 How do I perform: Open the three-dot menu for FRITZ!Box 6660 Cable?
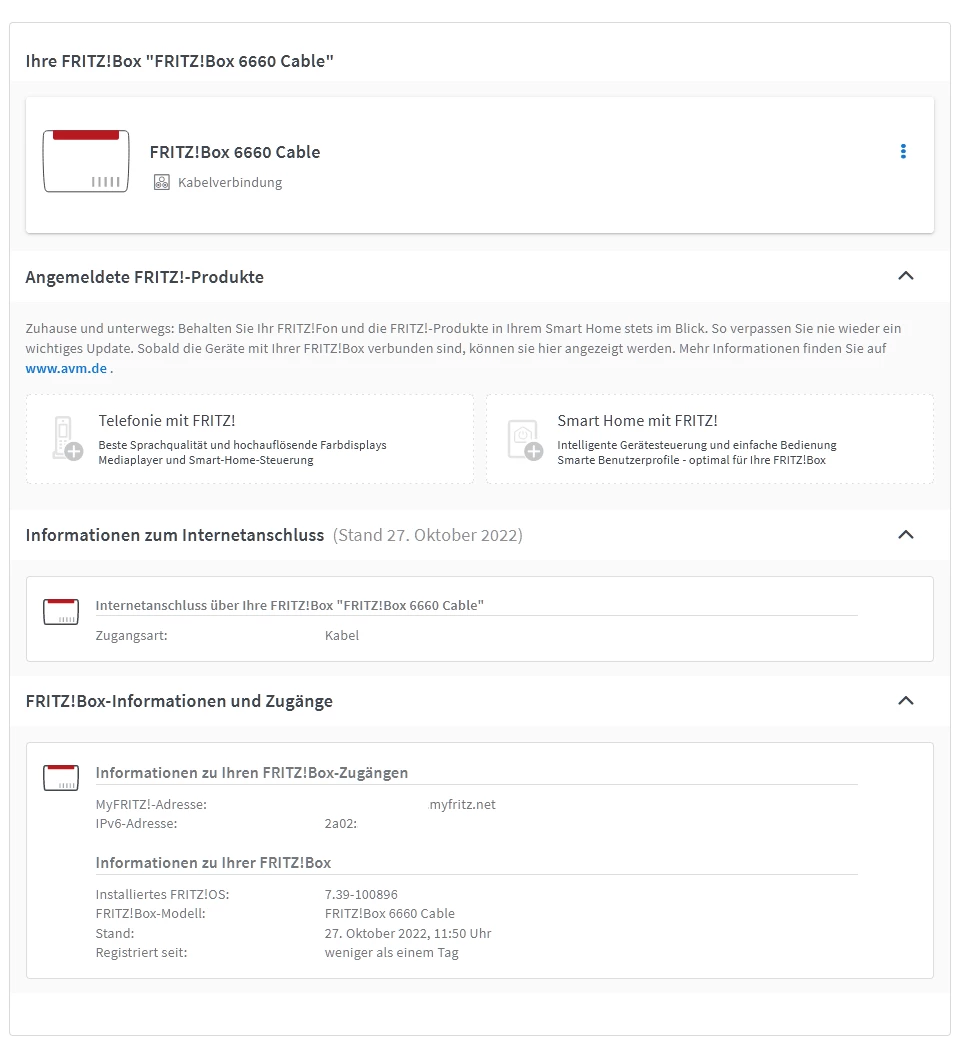pyautogui.click(x=903, y=151)
